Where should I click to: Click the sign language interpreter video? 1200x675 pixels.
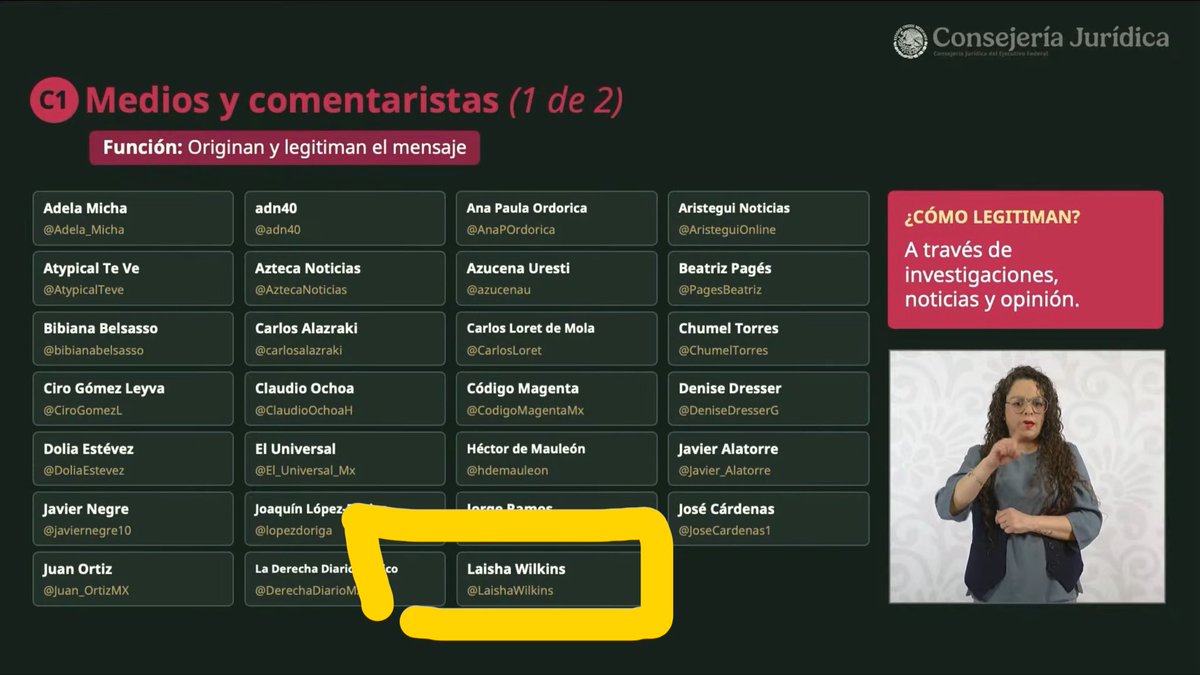point(1027,477)
